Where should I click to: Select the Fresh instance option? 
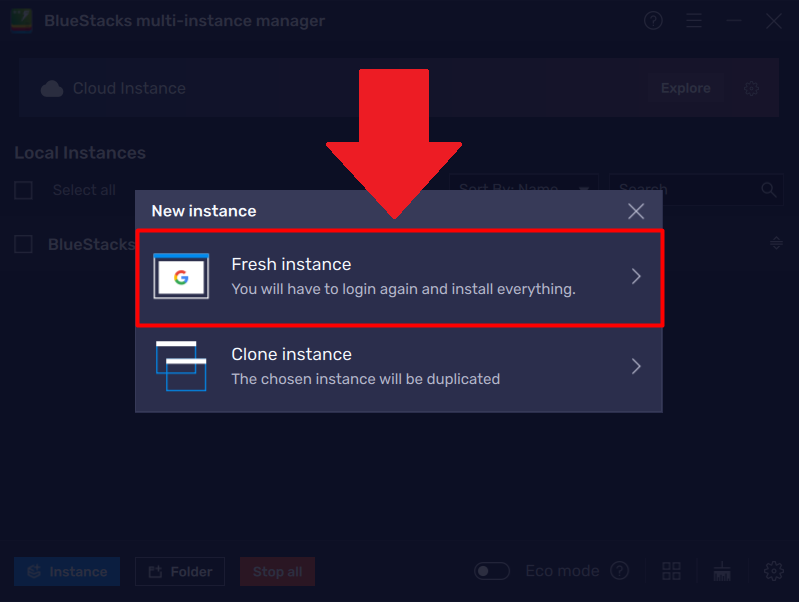coord(400,277)
